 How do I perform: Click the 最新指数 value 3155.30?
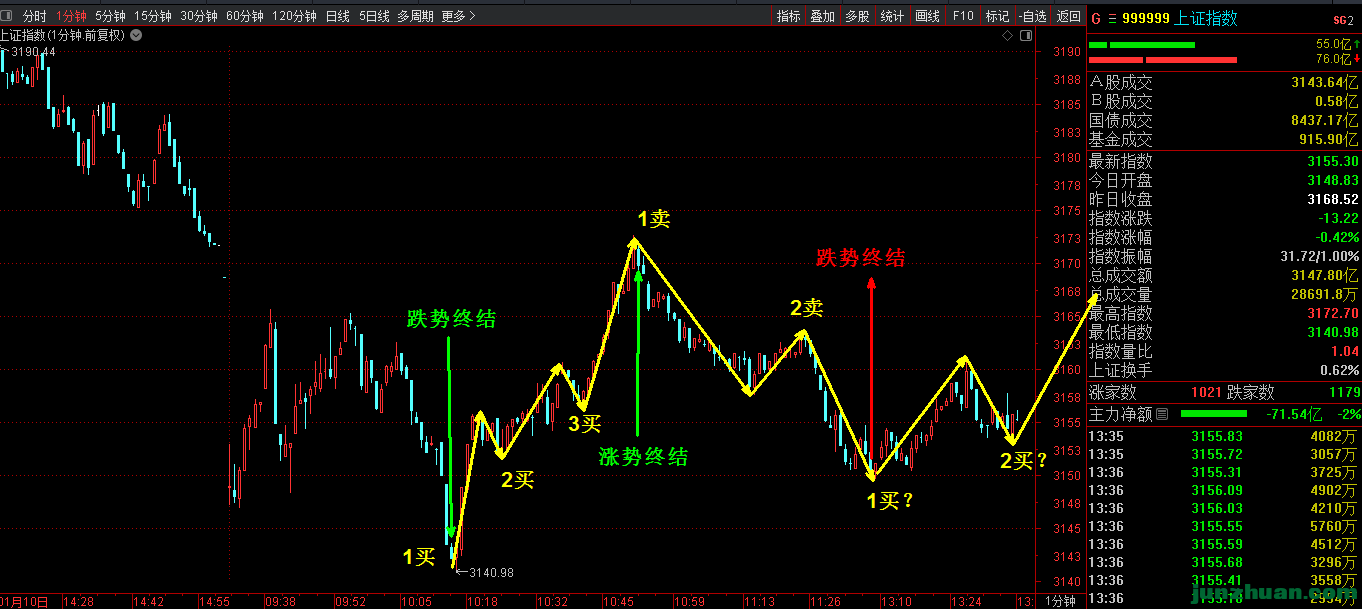point(1333,161)
